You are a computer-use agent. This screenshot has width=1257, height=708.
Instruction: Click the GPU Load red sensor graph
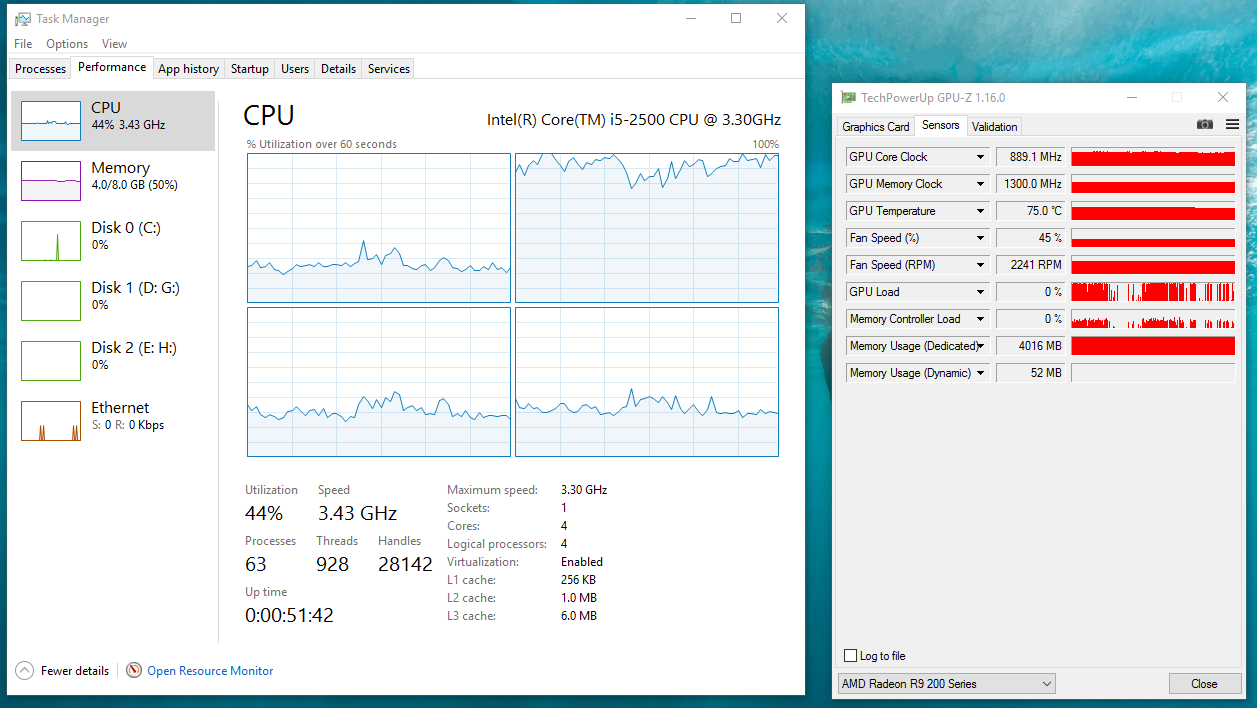pos(1153,292)
